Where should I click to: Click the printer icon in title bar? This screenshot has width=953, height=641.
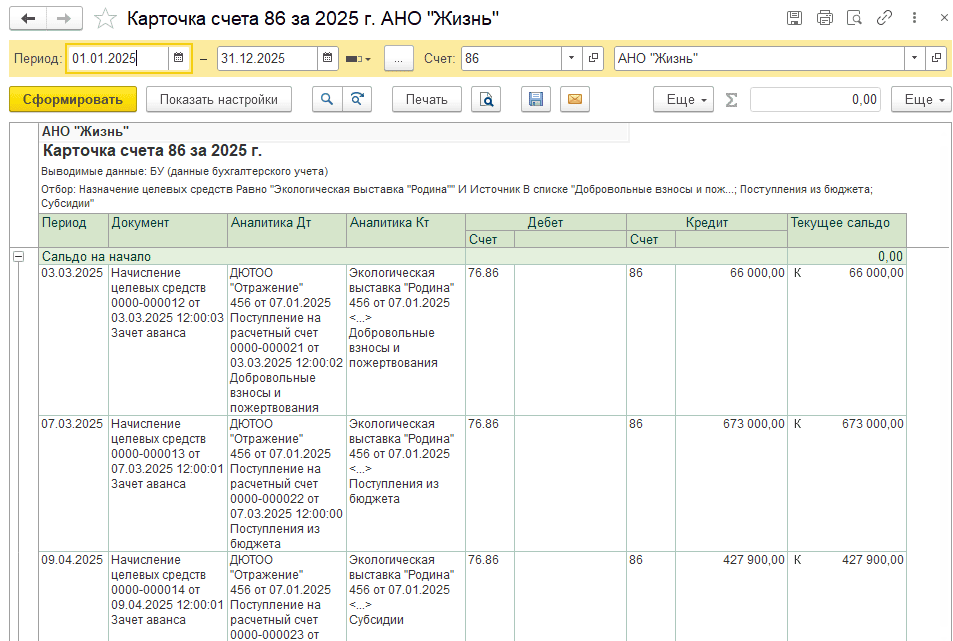coord(824,18)
